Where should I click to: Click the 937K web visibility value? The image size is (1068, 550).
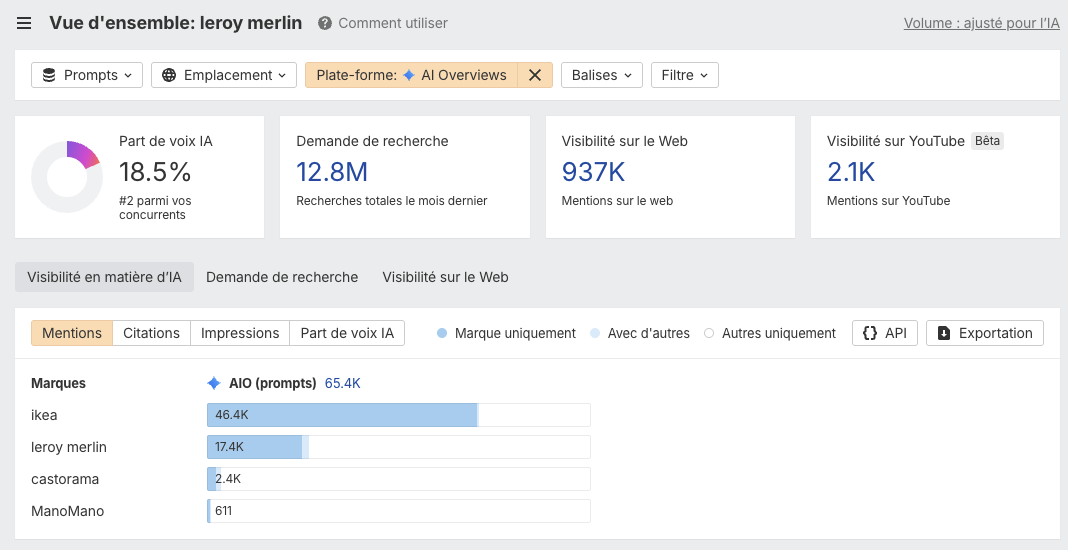[x=593, y=172]
